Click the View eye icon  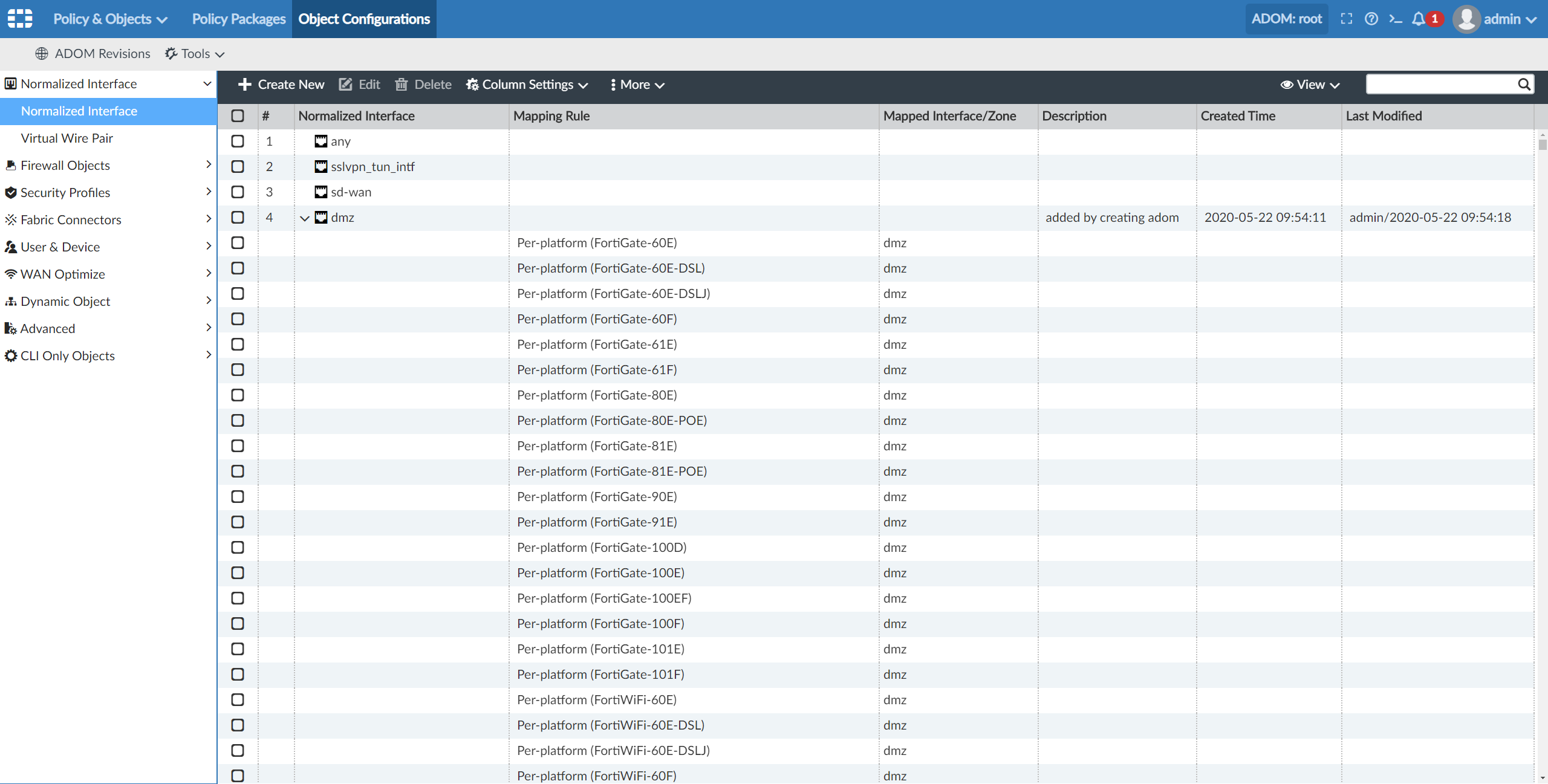click(x=1287, y=85)
